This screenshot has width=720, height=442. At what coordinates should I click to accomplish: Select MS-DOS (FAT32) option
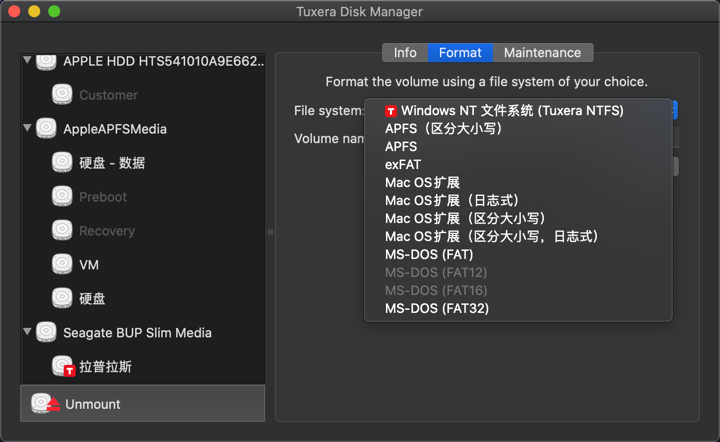tap(518, 308)
